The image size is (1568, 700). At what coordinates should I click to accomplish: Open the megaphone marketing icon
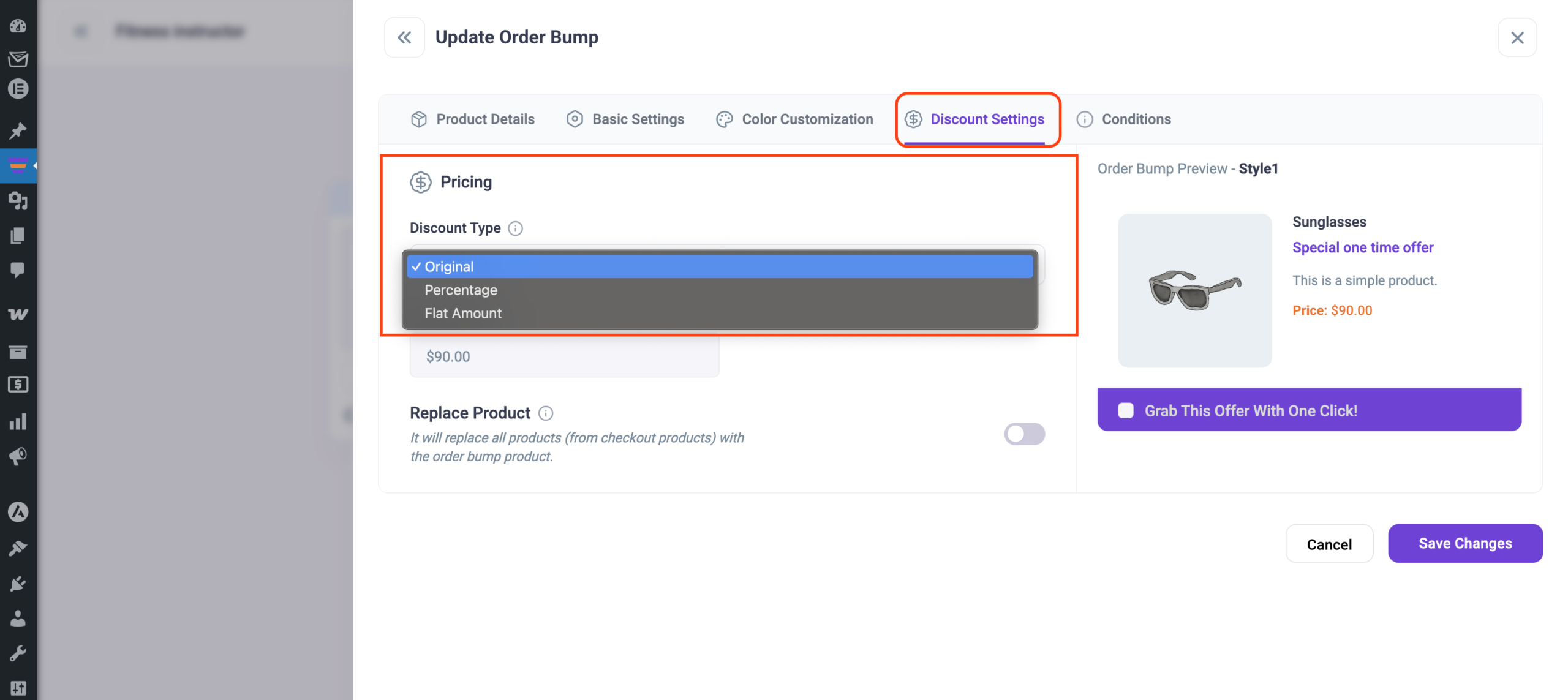(x=18, y=456)
